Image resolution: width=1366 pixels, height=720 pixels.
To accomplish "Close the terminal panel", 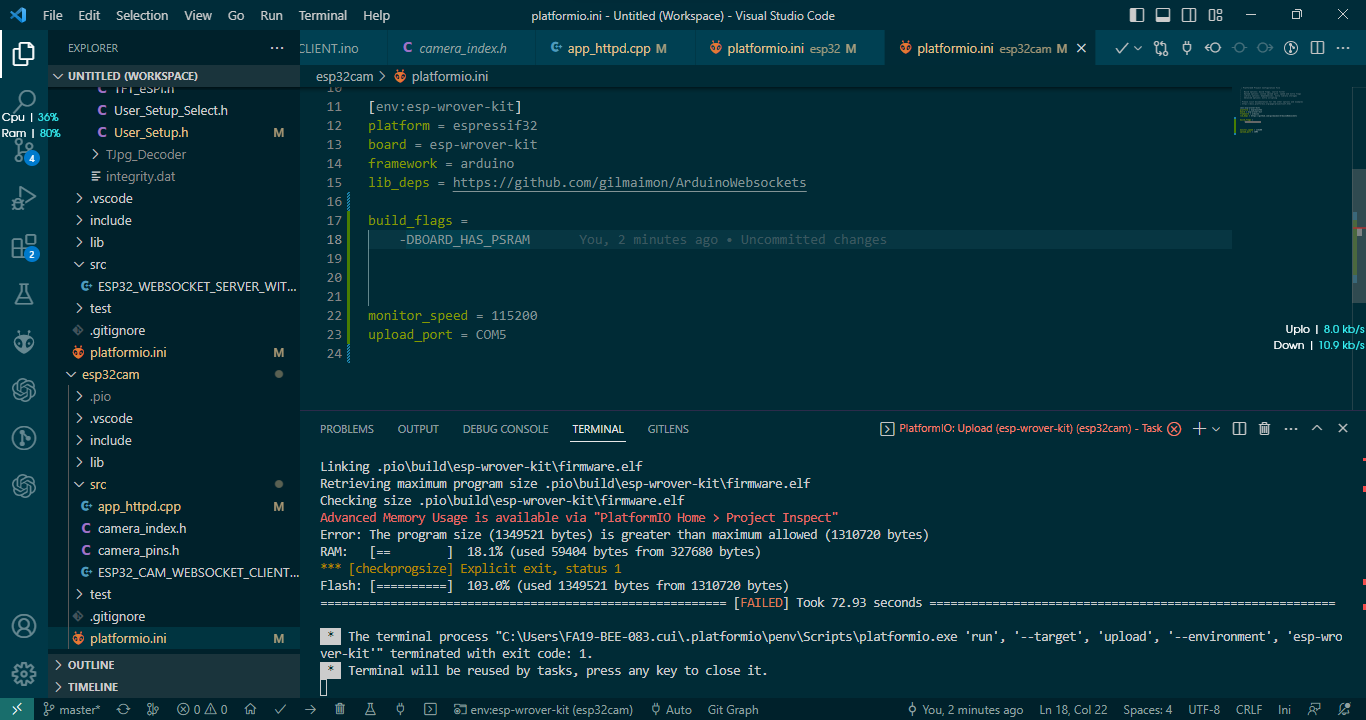I will pos(1343,428).
